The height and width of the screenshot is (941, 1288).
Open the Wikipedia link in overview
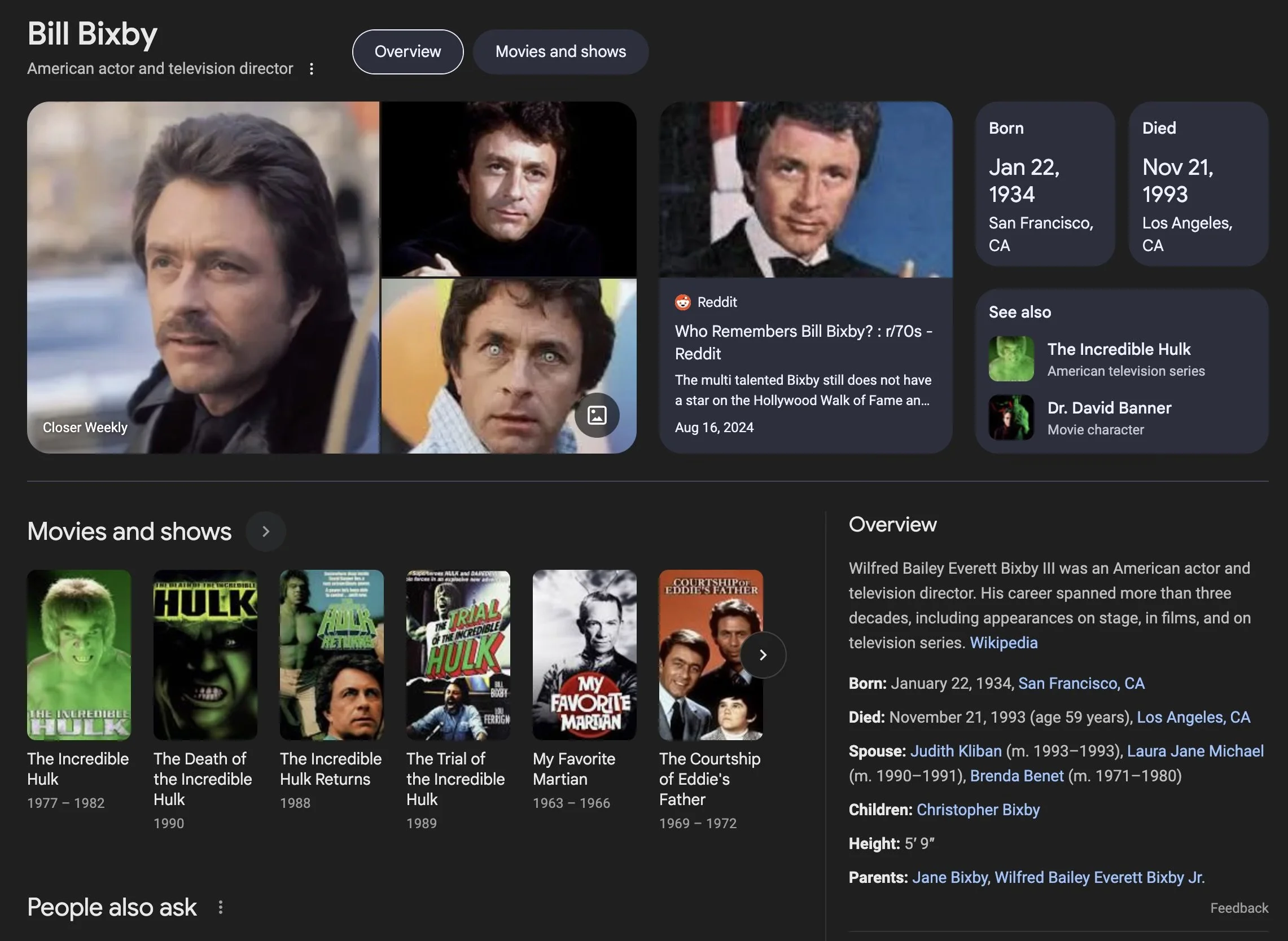pos(1003,643)
